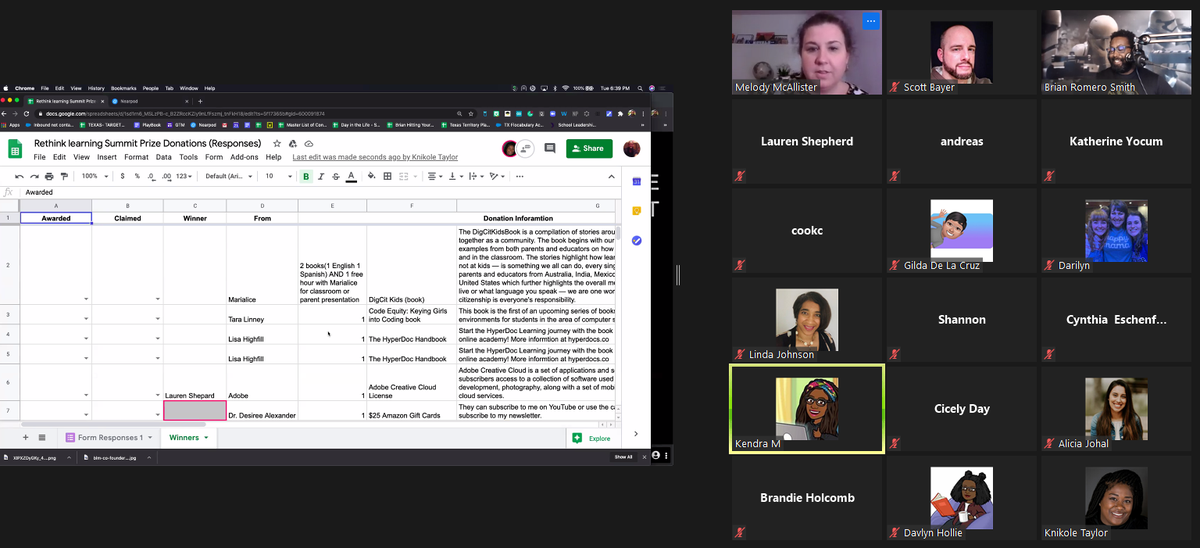Open horizontal align options
Viewport: 1200px width, 548px height.
click(435, 176)
